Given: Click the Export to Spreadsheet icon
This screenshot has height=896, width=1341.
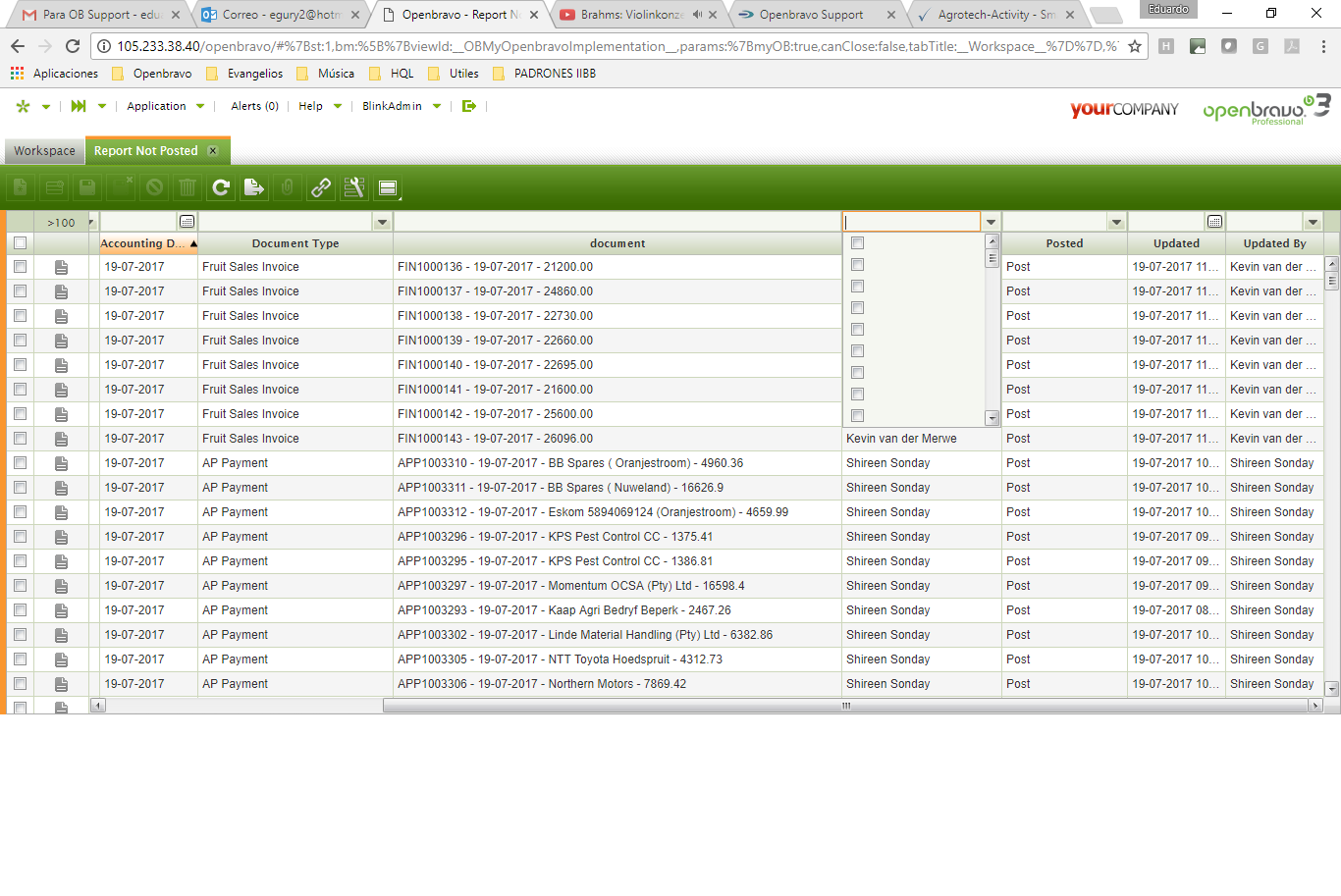Looking at the screenshot, I should (x=254, y=187).
